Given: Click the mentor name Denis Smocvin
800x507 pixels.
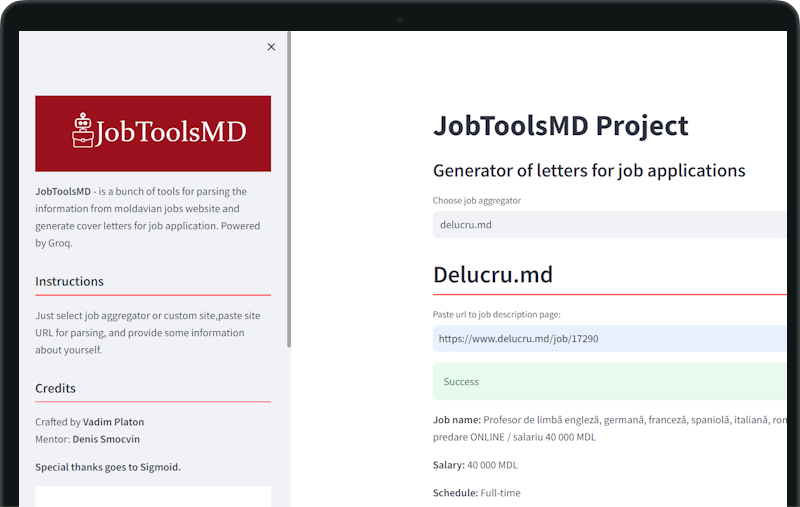Looking at the screenshot, I should 106,439.
